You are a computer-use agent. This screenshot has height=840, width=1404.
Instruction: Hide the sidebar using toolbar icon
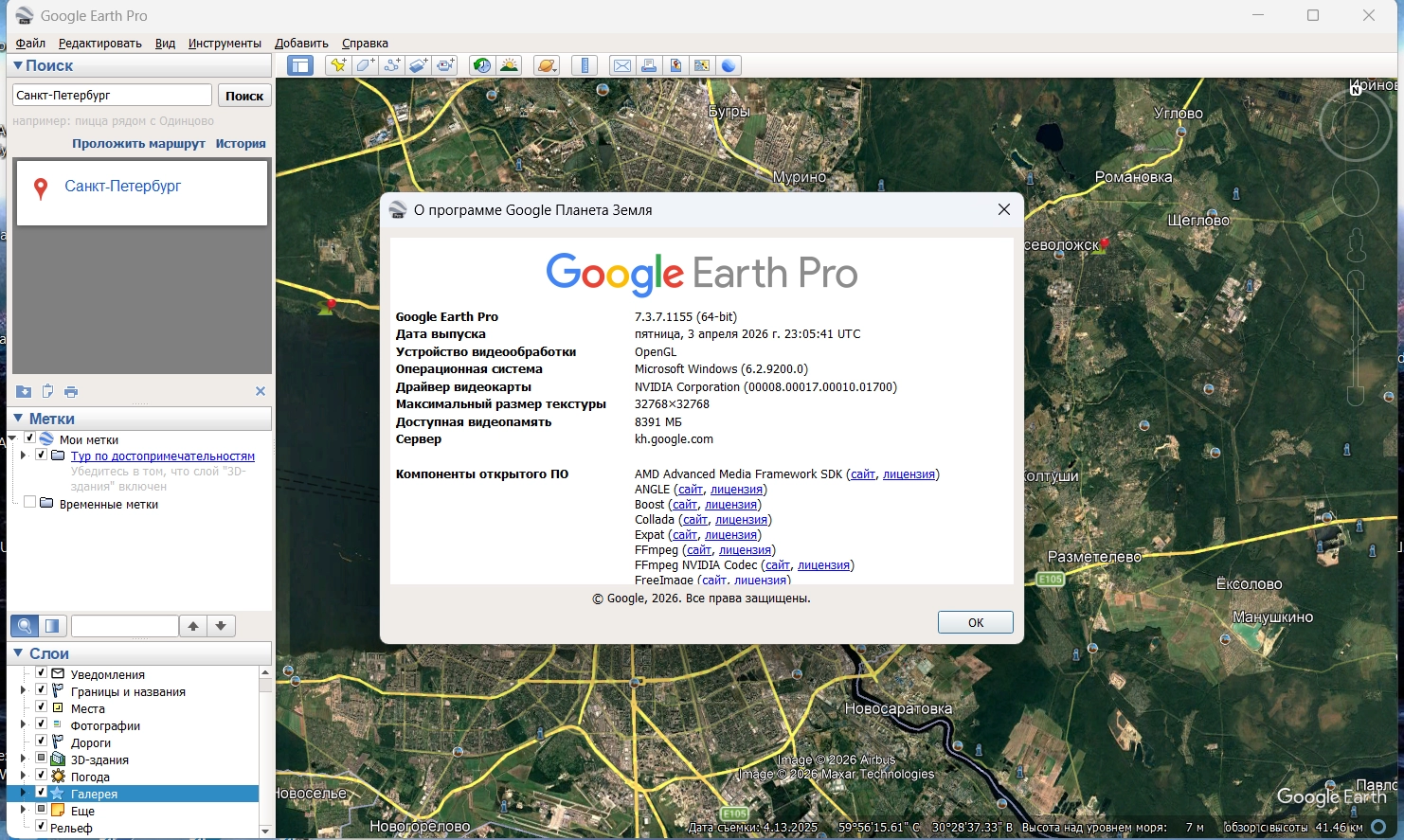[x=300, y=65]
